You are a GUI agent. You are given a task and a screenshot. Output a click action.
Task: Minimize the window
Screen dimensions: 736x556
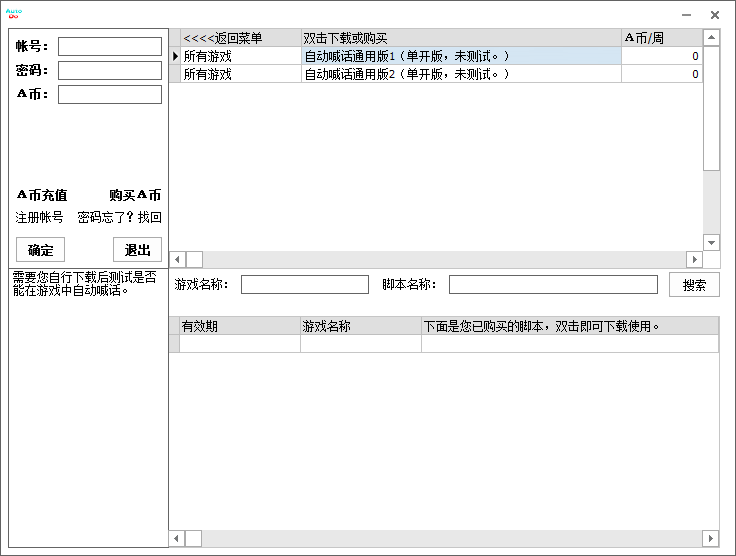pos(686,15)
